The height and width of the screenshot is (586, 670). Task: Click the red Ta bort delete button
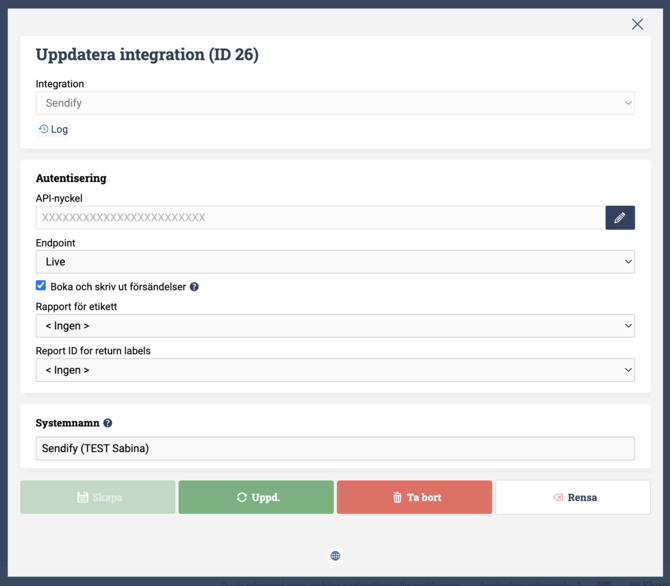point(414,497)
